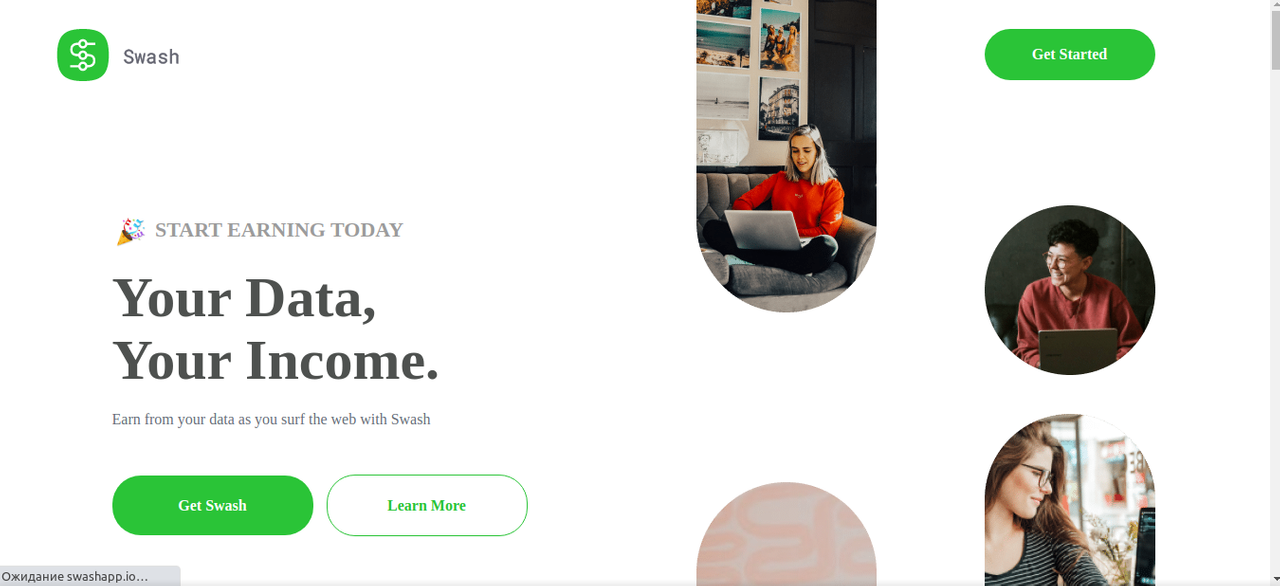The image size is (1280, 586).
Task: Click the "Your Data," headline line
Action: click(x=245, y=298)
